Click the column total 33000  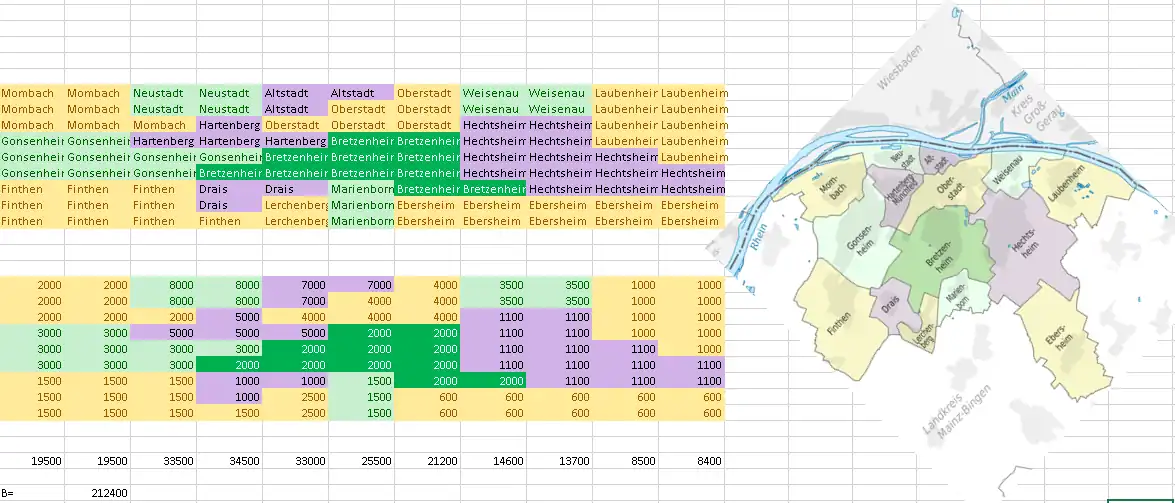(x=295, y=461)
